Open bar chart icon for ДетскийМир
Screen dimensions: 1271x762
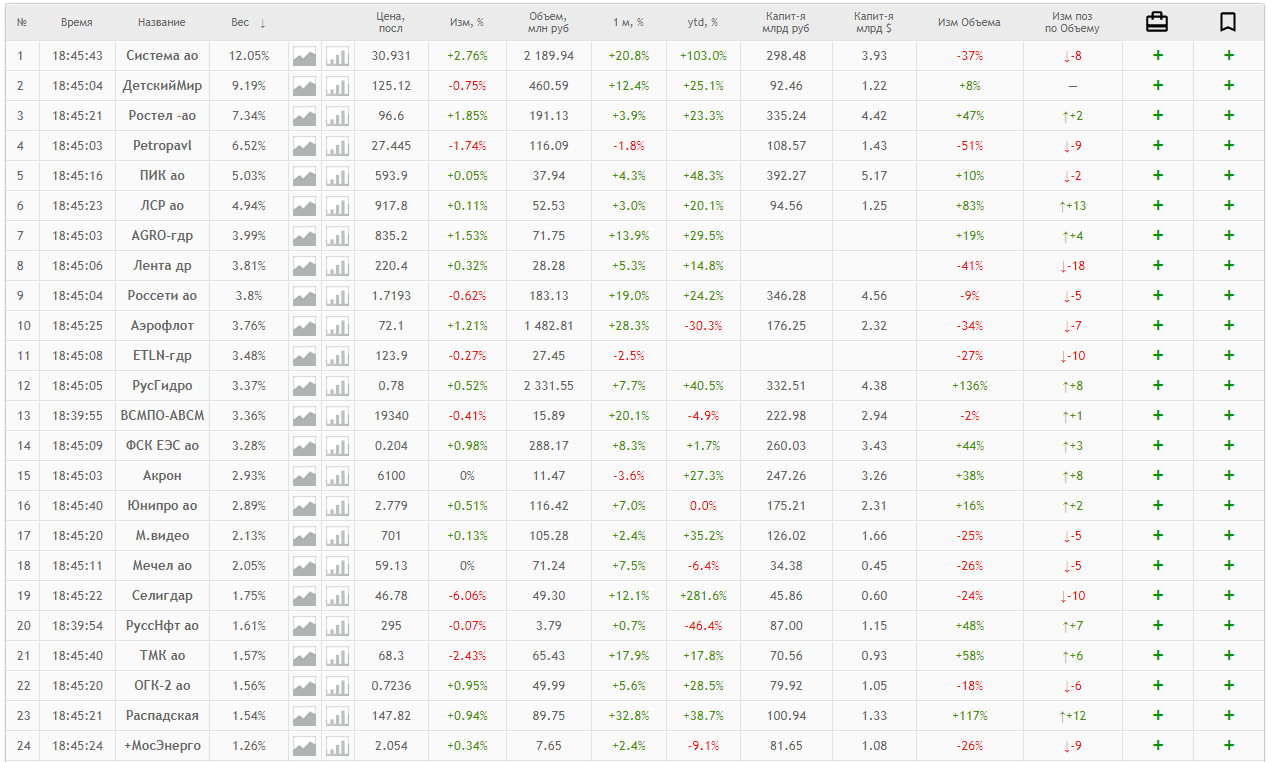pyautogui.click(x=337, y=86)
